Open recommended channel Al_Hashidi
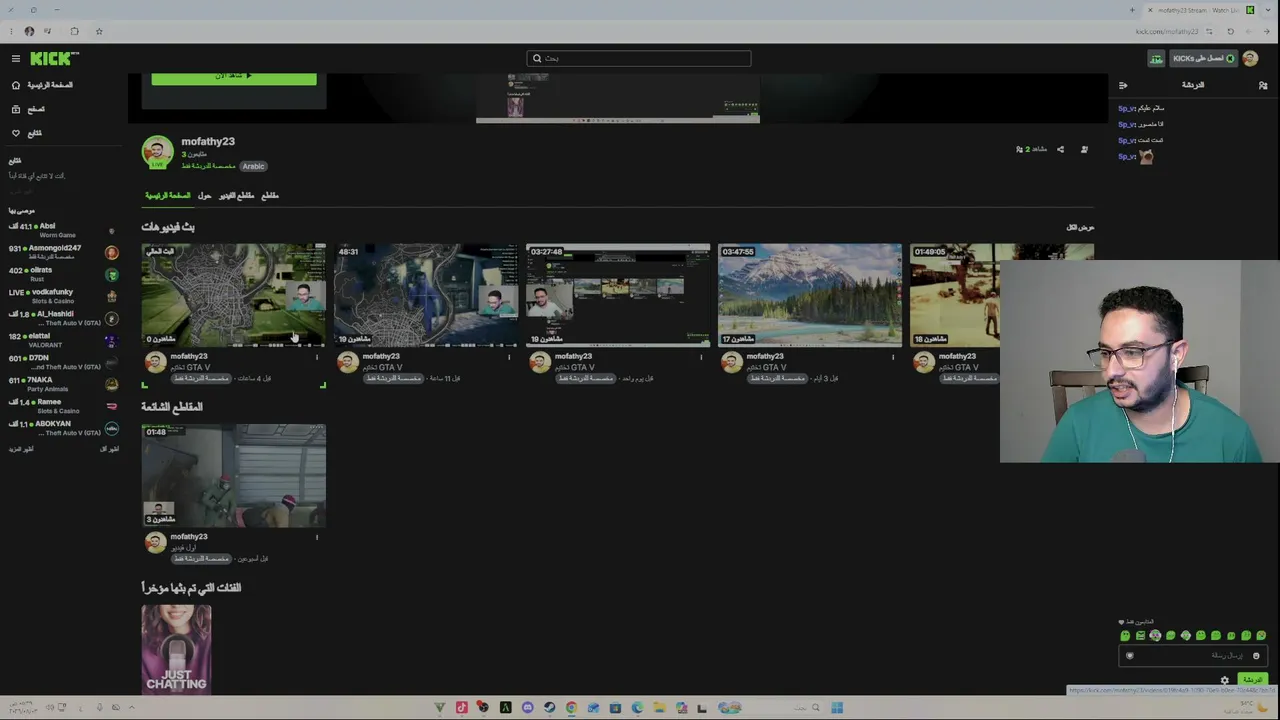This screenshot has height=720, width=1280. pyautogui.click(x=64, y=318)
